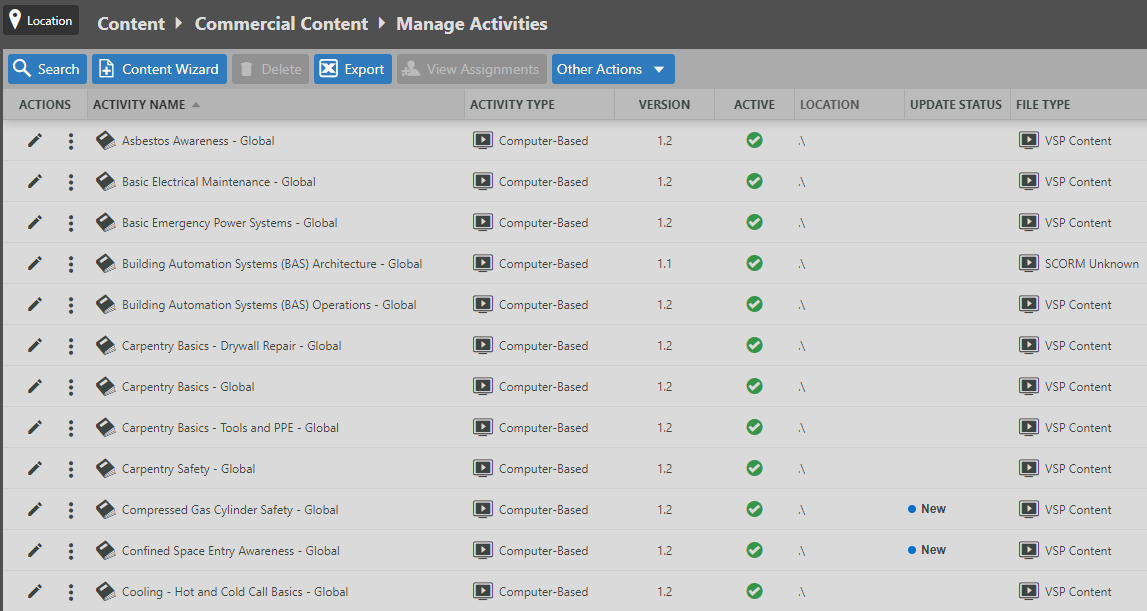The width and height of the screenshot is (1147, 611).
Task: Edit Building Automation Systems (BAS) Operations row
Action: click(x=34, y=304)
